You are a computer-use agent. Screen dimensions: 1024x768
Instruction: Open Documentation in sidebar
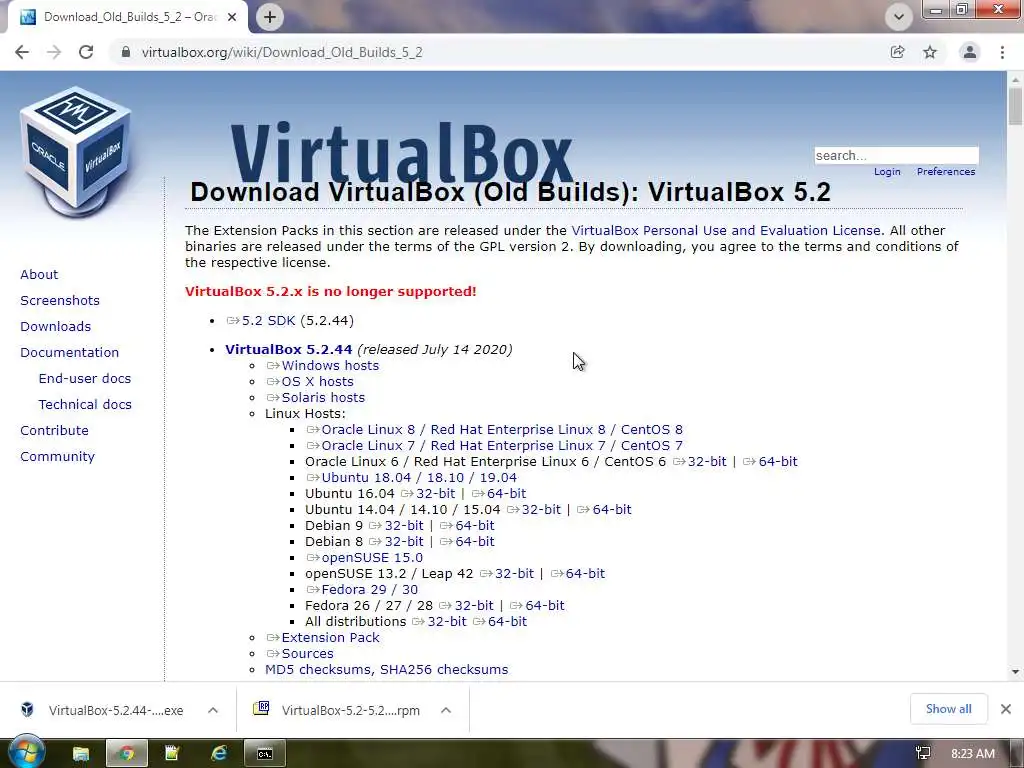70,353
